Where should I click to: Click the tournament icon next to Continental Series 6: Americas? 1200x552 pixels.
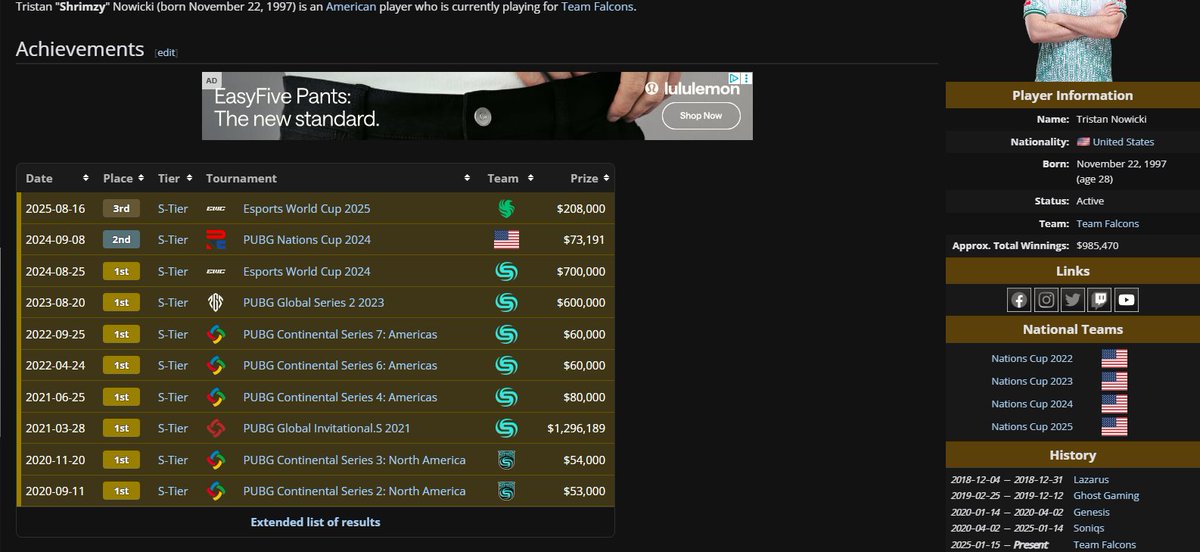(x=215, y=366)
